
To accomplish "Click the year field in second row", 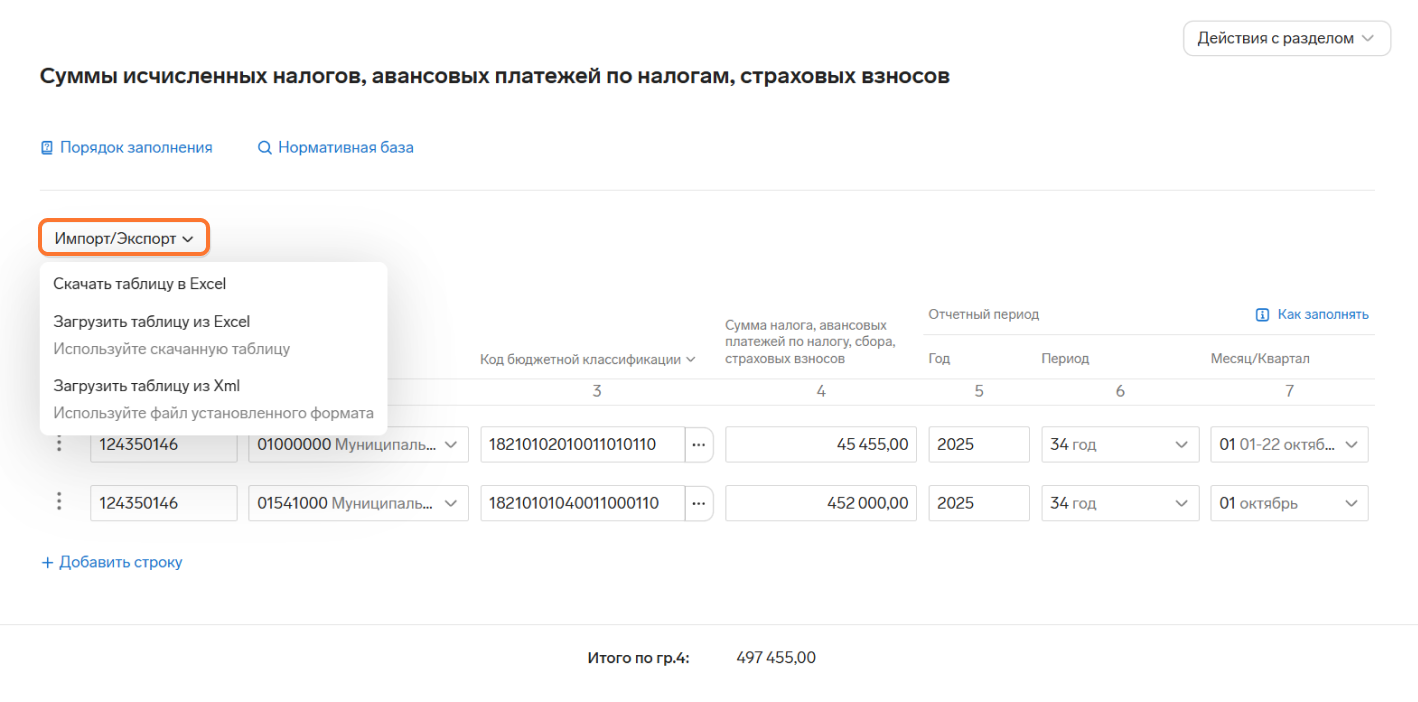I will point(978,503).
